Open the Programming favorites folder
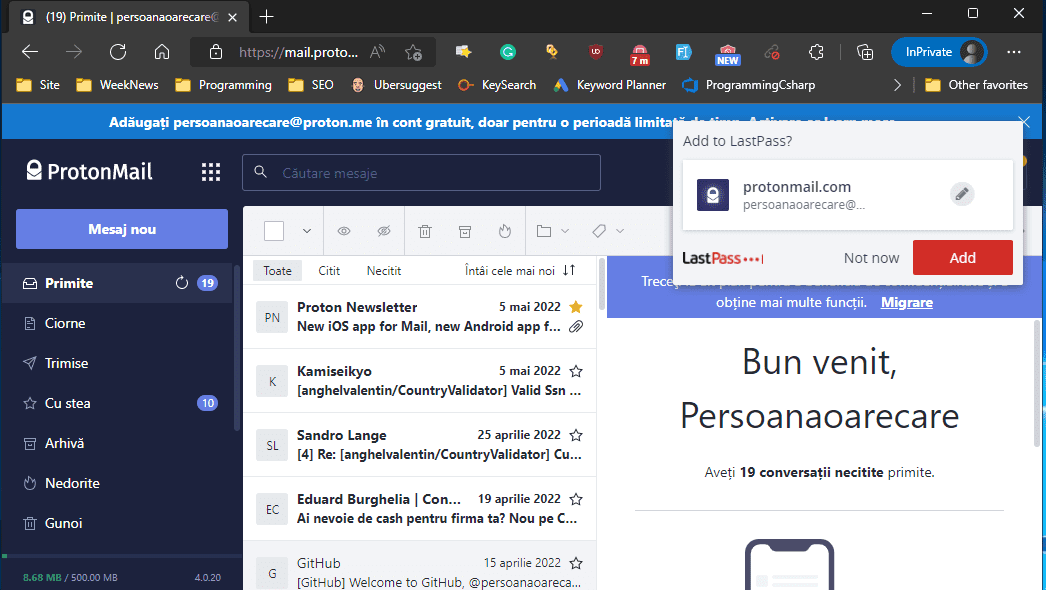The height and width of the screenshot is (590, 1046). [x=223, y=85]
